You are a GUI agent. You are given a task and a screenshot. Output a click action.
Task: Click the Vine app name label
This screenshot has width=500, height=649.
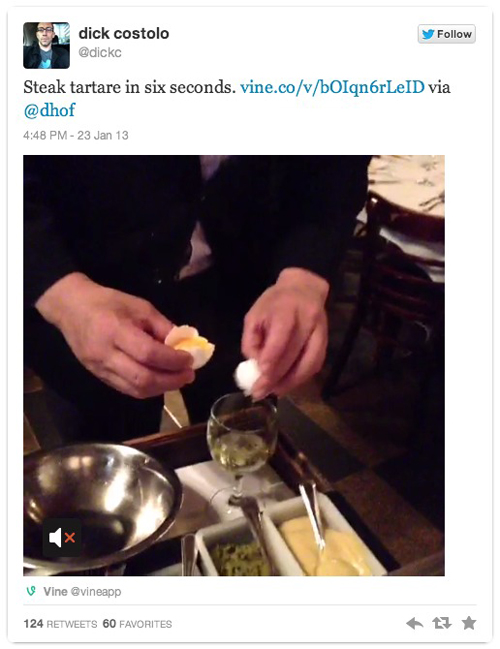(55, 591)
